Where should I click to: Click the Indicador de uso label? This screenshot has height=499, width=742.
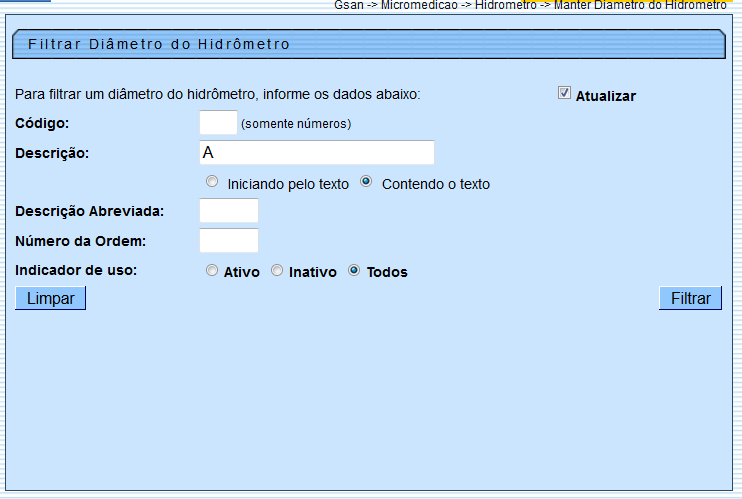pos(76,270)
